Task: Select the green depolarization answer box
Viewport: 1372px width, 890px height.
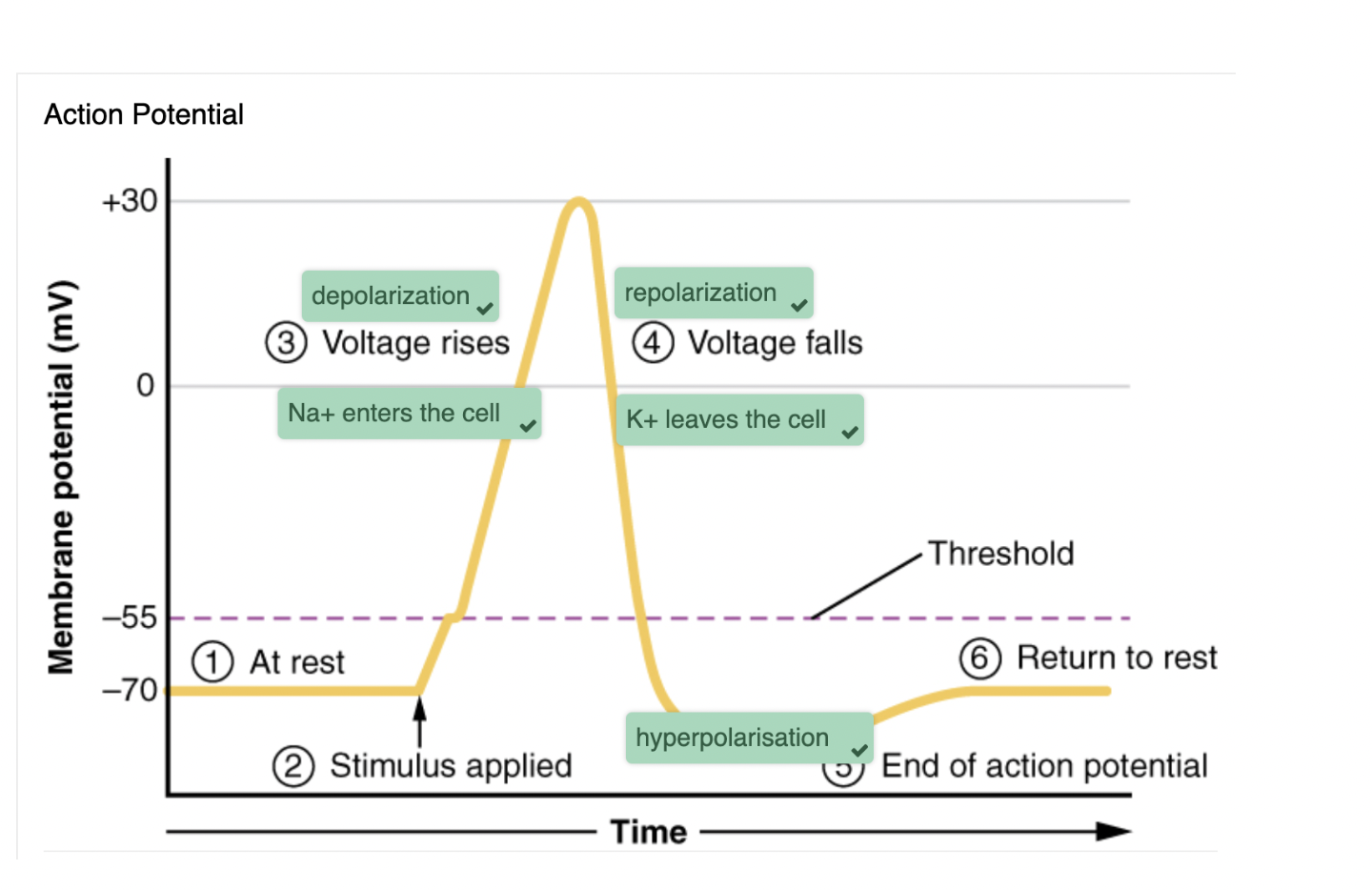Action: (392, 296)
